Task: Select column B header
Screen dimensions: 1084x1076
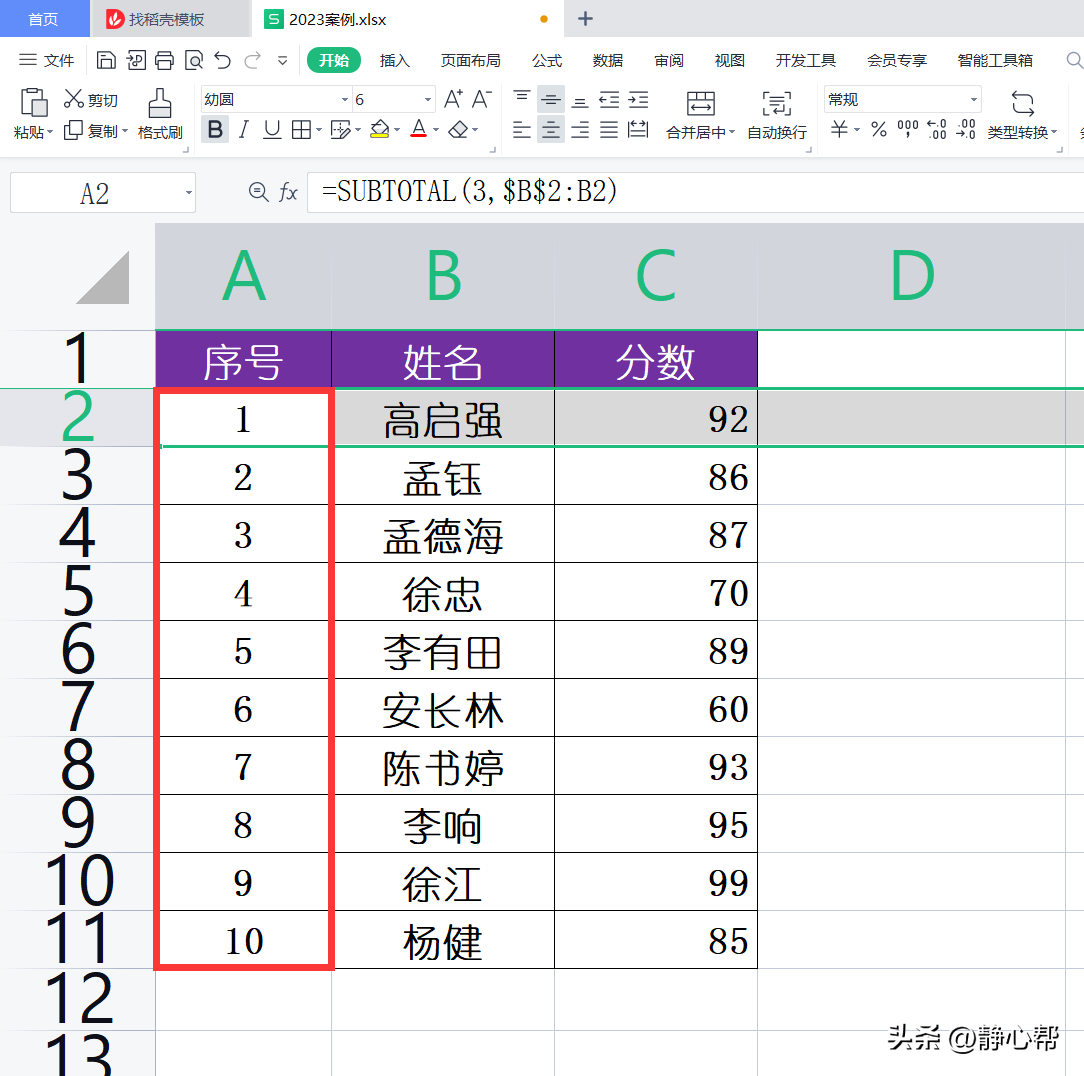Action: 443,277
